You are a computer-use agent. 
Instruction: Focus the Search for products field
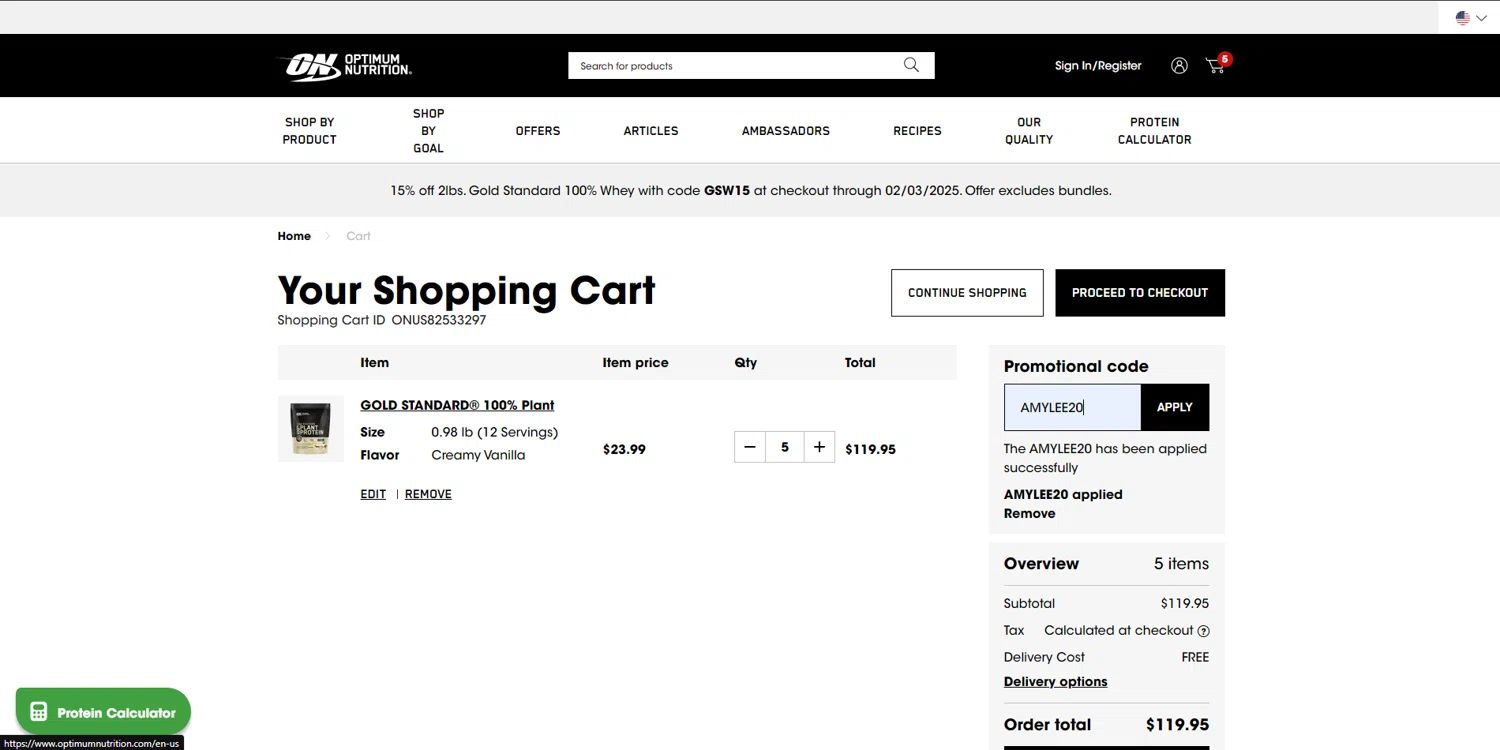[735, 66]
